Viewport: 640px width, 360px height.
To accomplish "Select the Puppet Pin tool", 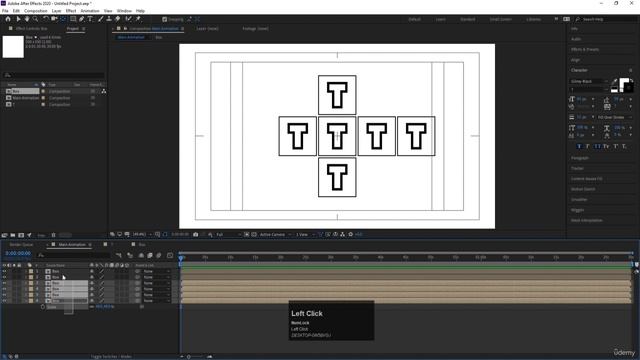I will pyautogui.click(x=138, y=19).
